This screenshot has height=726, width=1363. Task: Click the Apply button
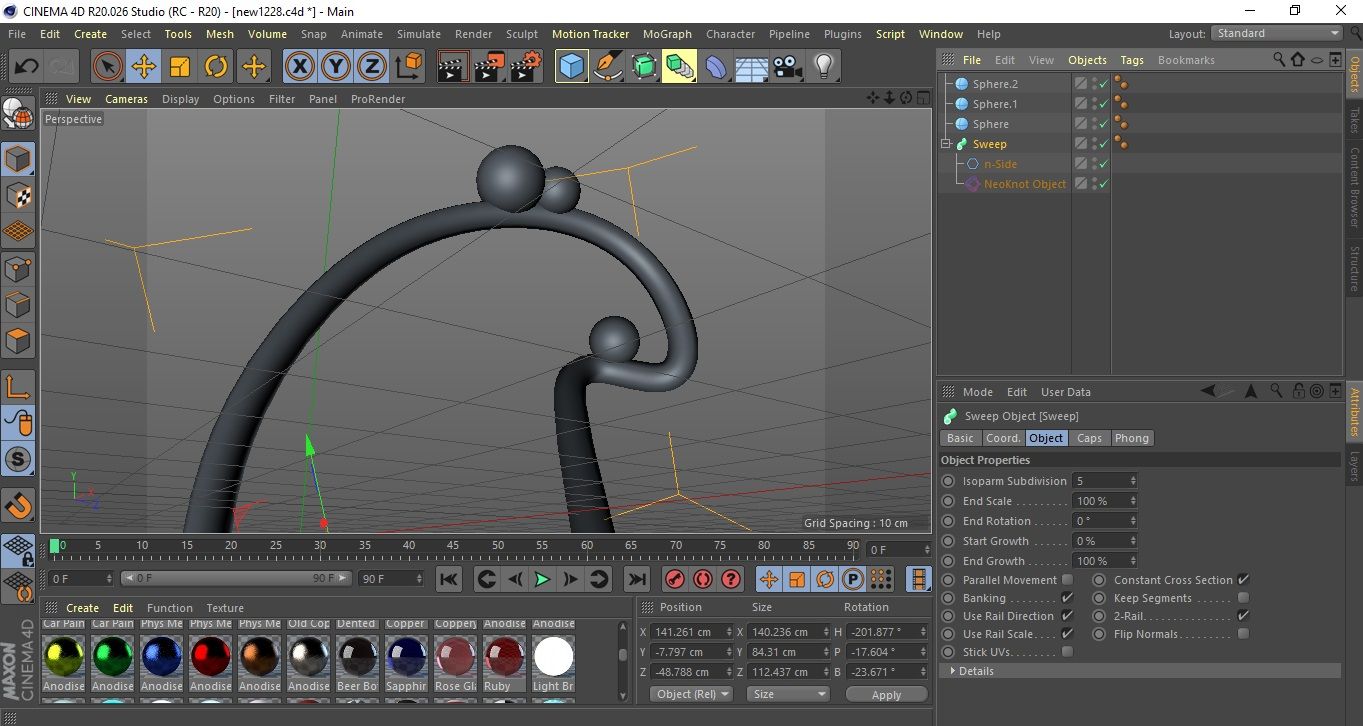pyautogui.click(x=887, y=694)
